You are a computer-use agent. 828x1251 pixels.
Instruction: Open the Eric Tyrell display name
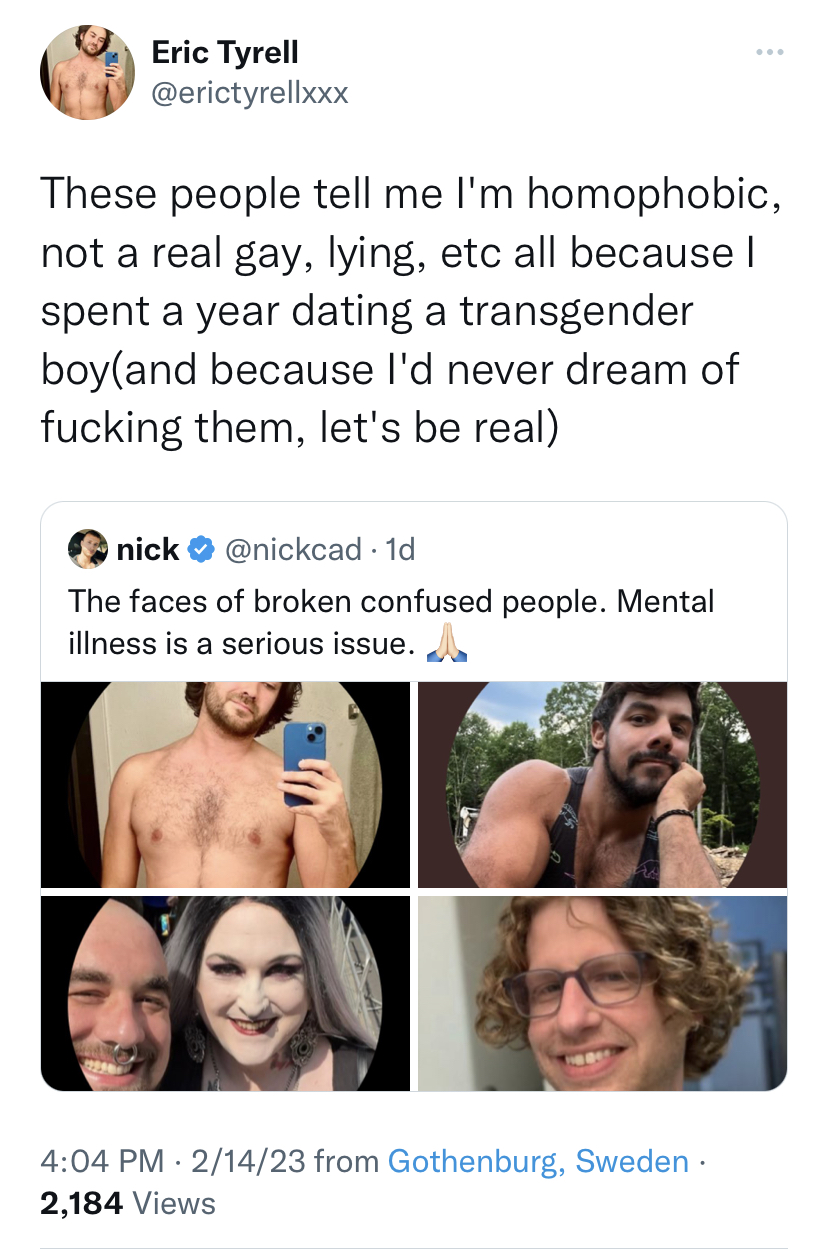225,52
